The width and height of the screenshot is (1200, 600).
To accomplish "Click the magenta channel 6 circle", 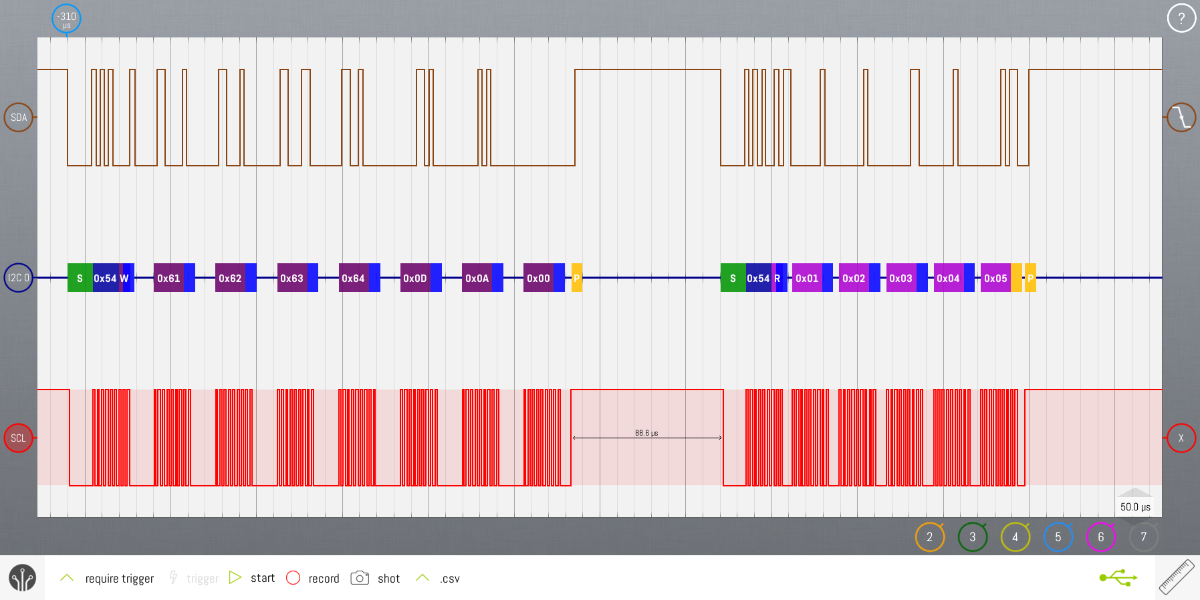I will pos(1100,537).
